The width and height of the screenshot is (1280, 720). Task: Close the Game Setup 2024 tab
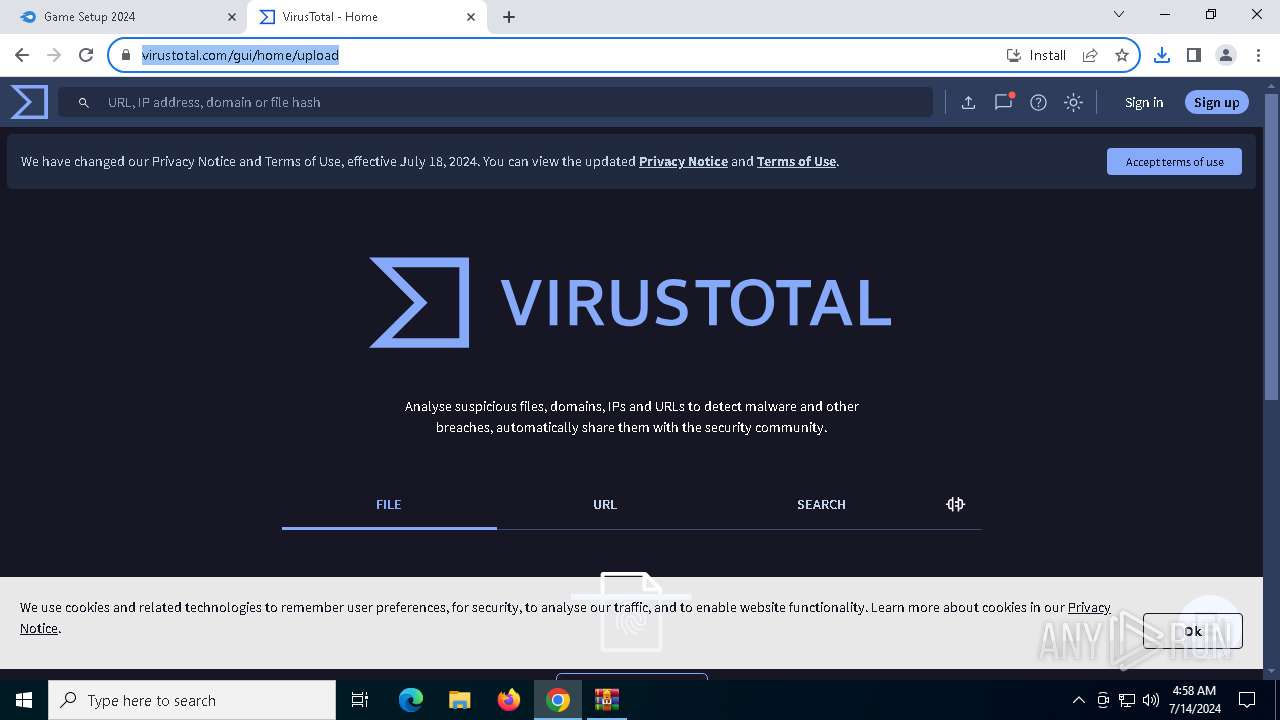coord(231,17)
